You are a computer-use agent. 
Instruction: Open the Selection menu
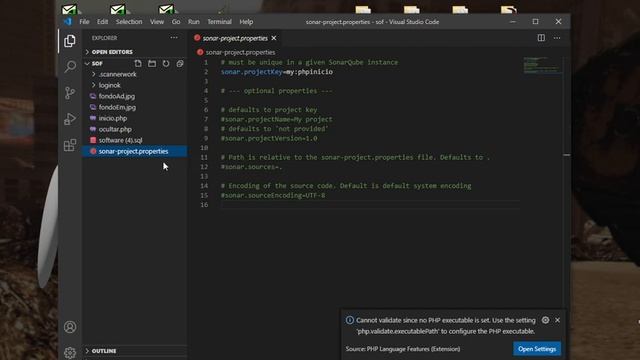click(x=129, y=22)
